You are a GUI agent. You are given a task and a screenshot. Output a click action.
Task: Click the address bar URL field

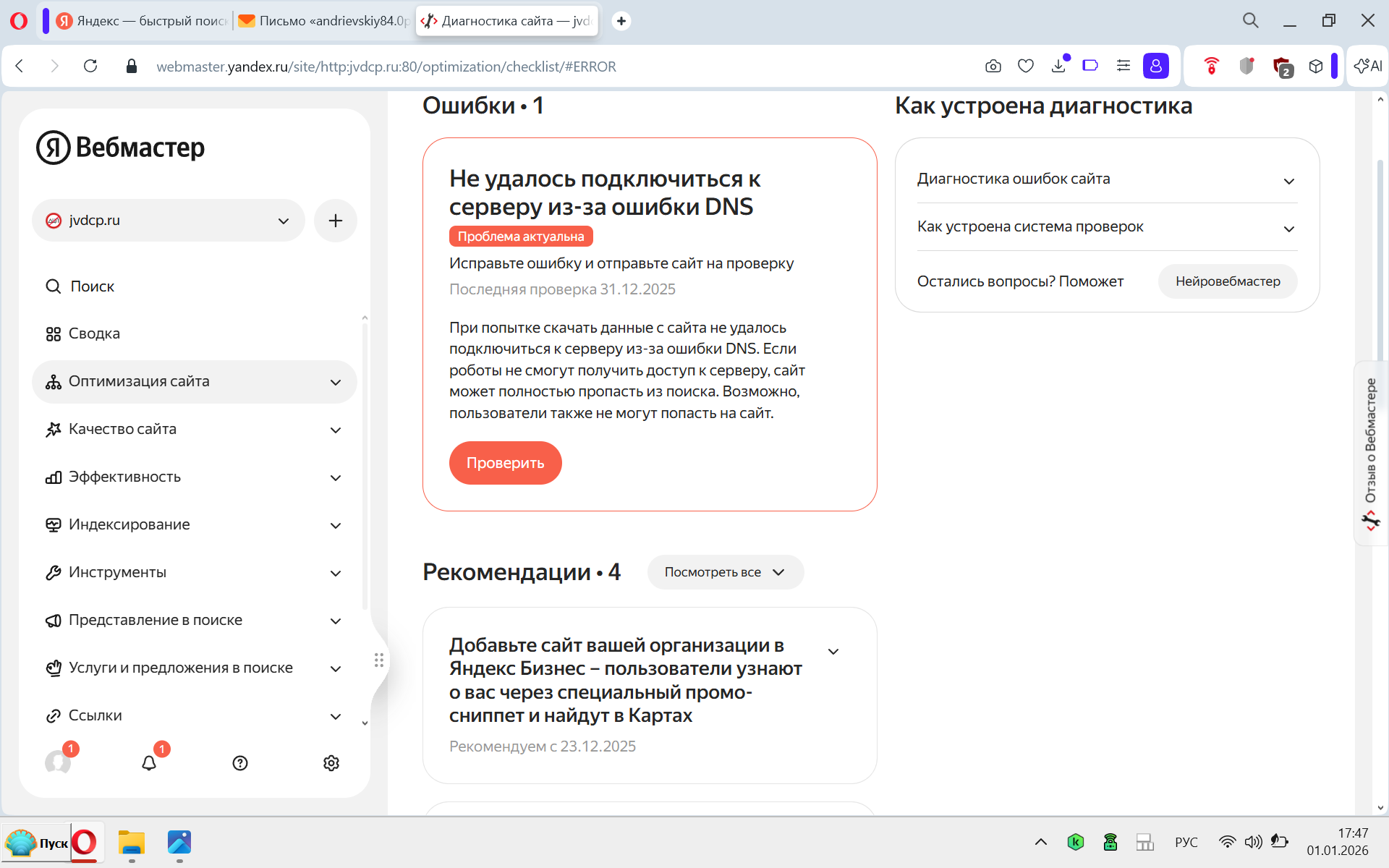pos(386,67)
